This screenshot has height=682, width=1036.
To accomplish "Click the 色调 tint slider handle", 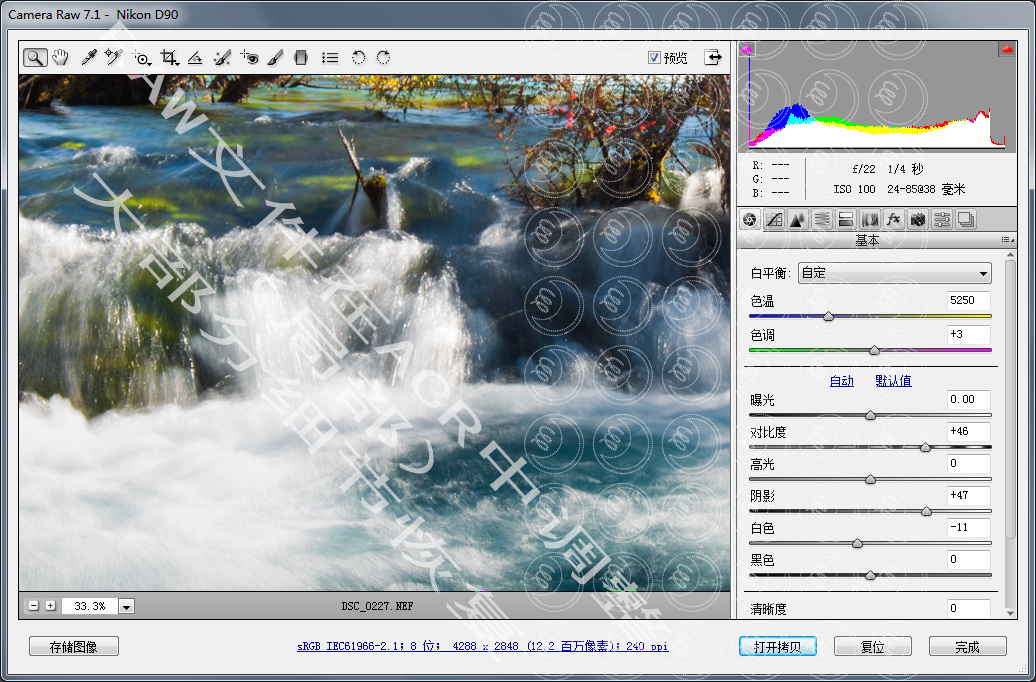I will 874,350.
